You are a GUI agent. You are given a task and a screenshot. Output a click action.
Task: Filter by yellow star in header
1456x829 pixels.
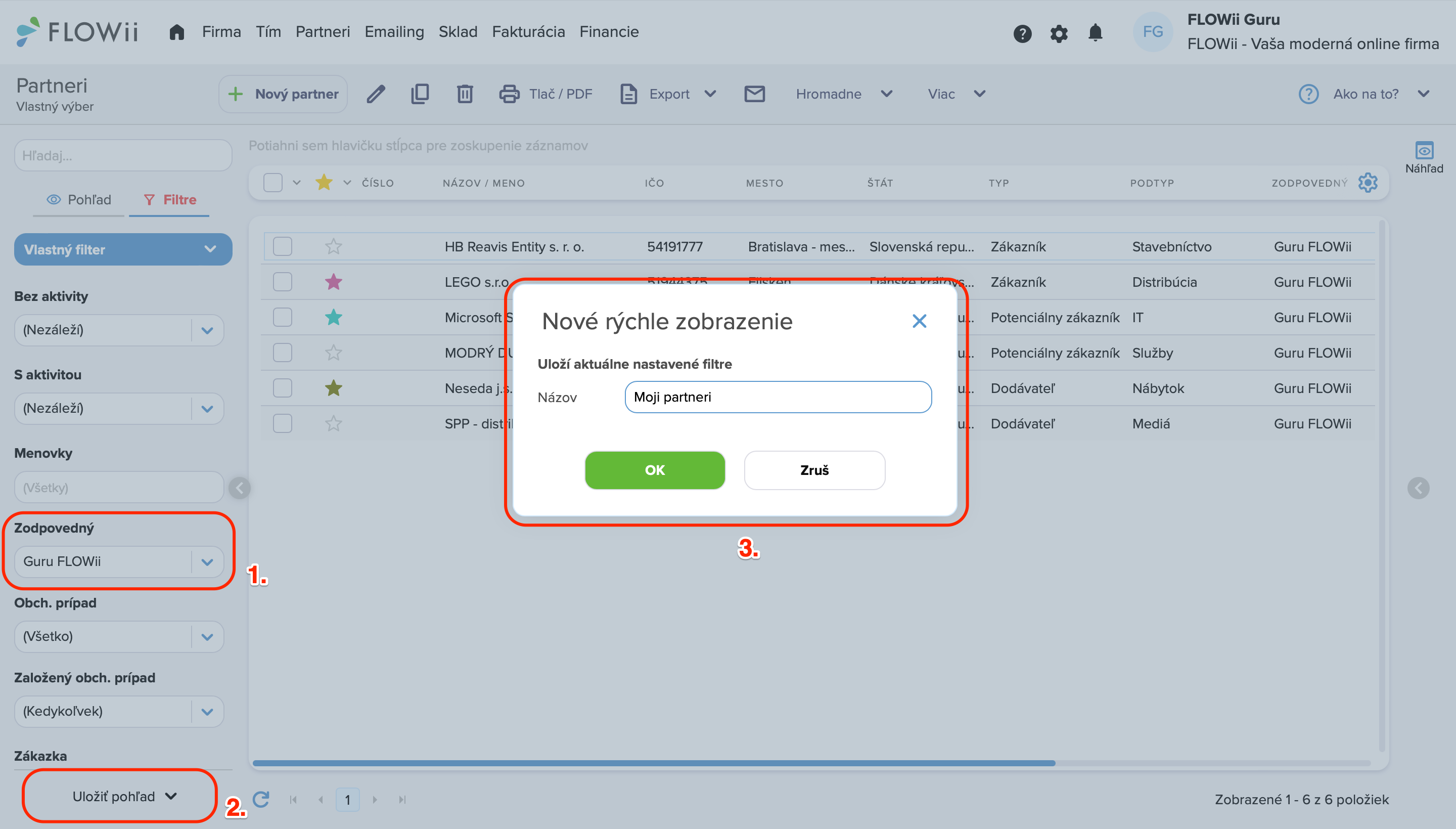click(x=324, y=183)
